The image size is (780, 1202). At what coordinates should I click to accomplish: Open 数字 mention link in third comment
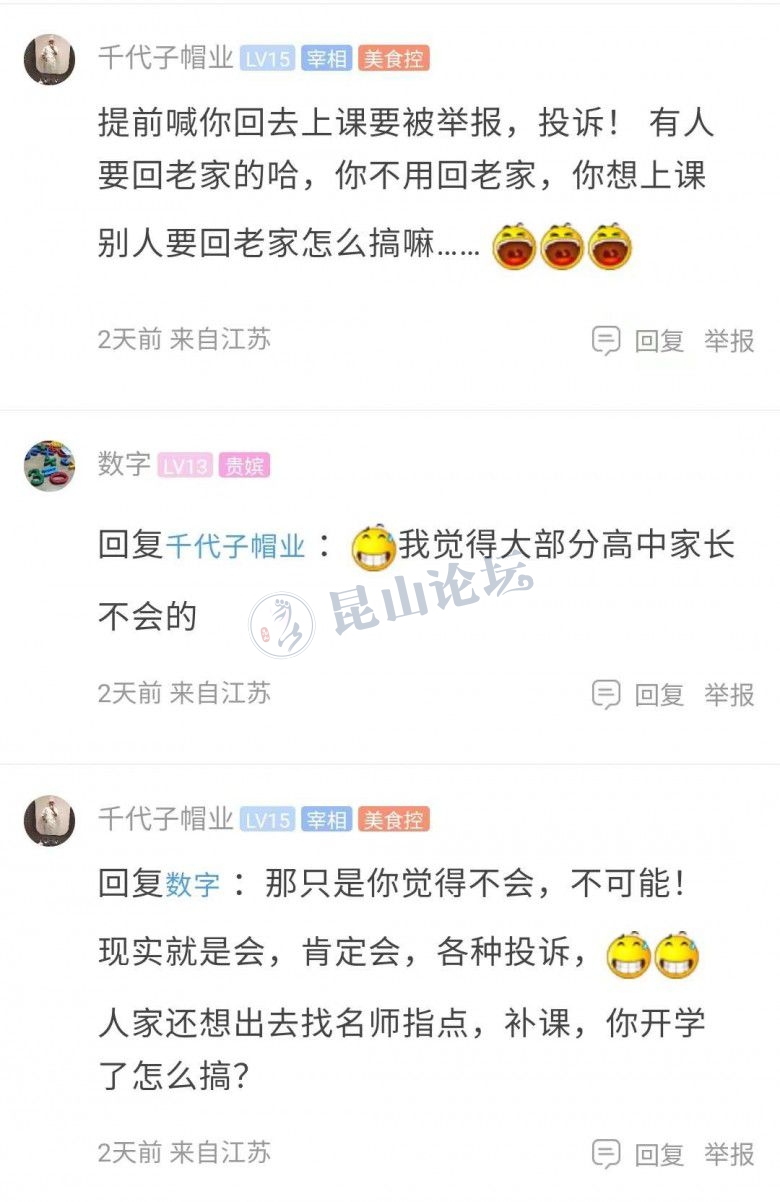192,884
